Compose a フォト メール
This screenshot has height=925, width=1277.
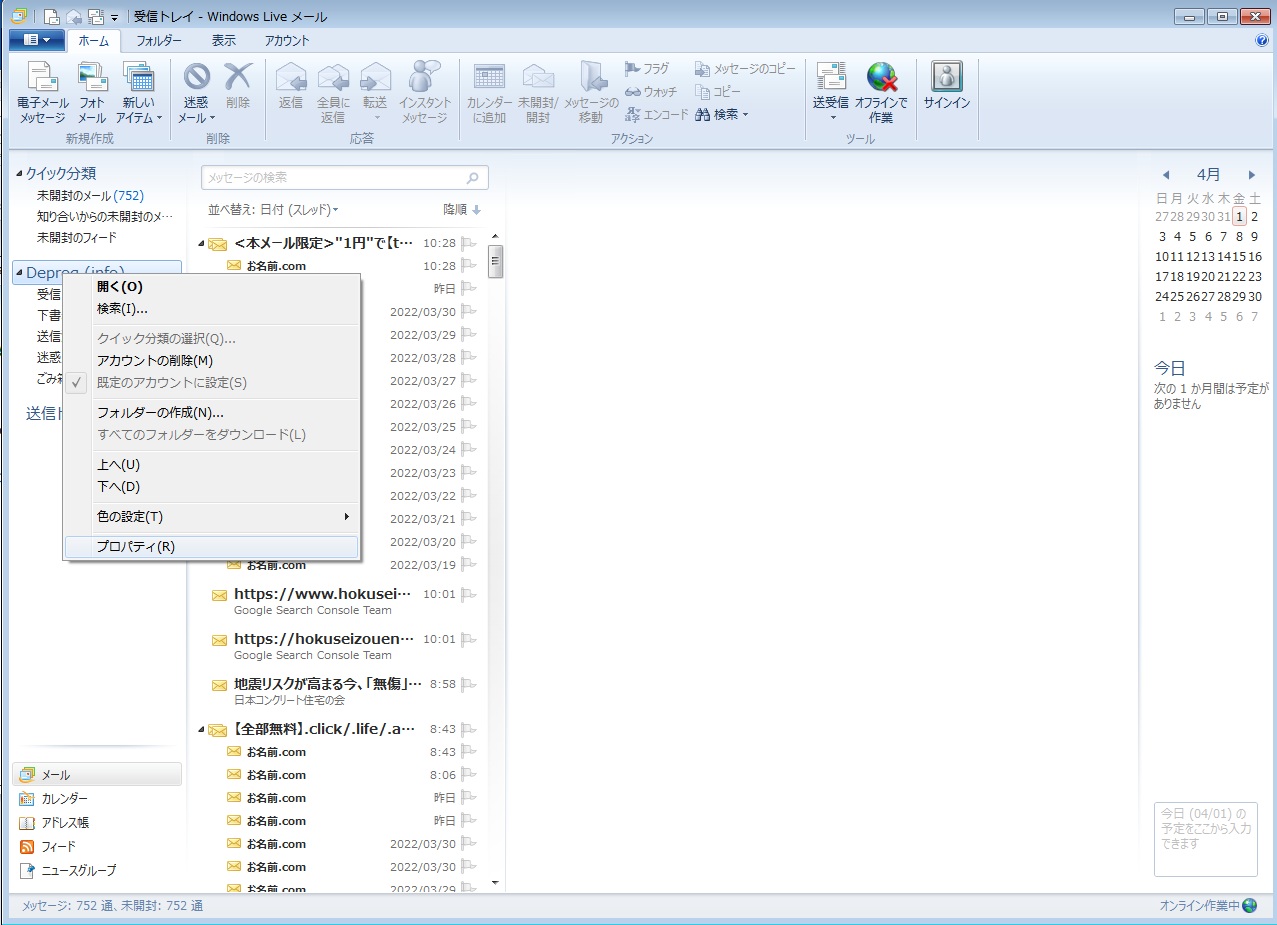point(92,93)
